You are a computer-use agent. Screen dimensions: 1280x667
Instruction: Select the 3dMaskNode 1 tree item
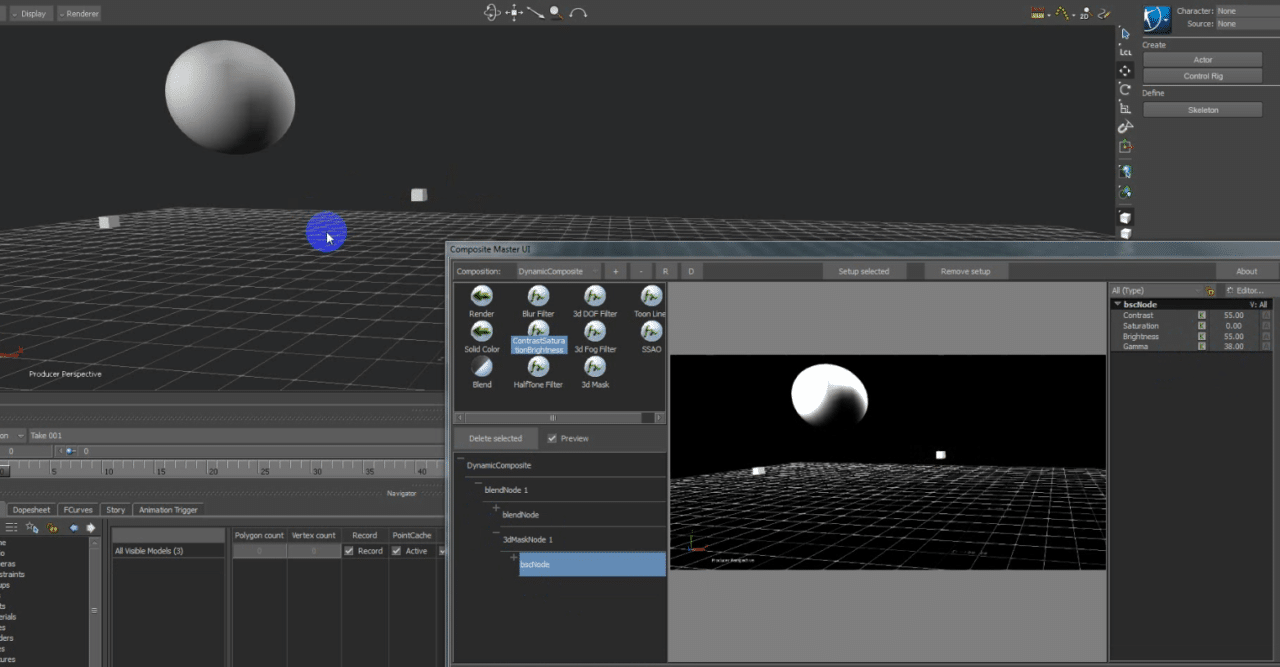[x=528, y=539]
